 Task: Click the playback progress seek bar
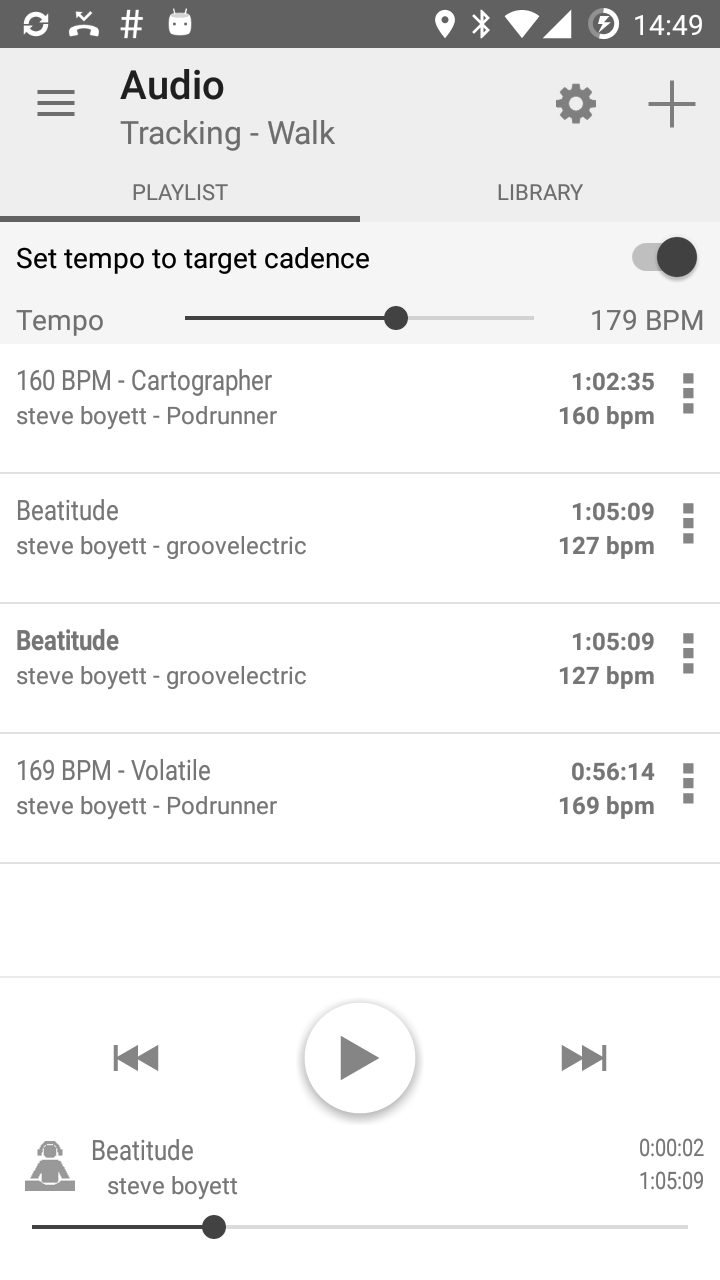click(360, 1227)
